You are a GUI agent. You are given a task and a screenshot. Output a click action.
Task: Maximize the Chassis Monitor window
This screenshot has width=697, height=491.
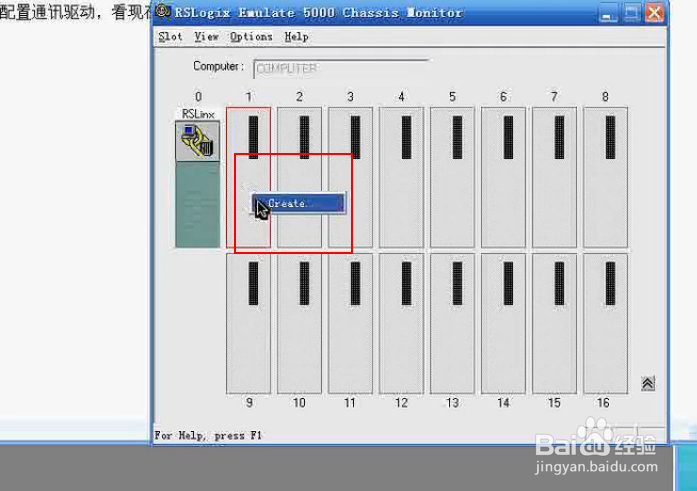click(x=631, y=13)
